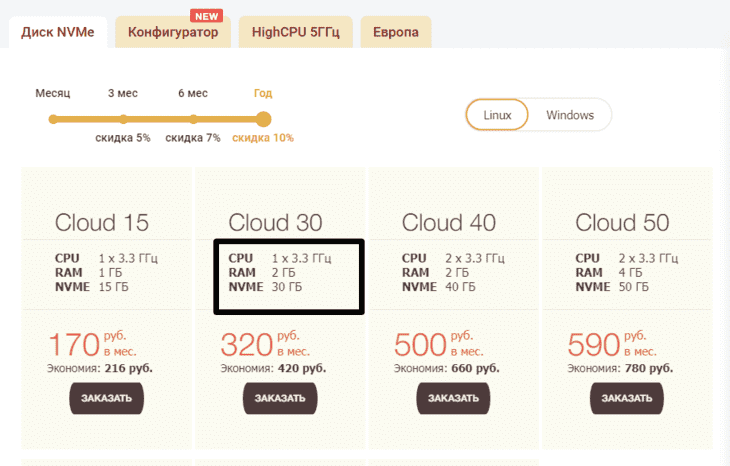Click the Cloud 15 plan title

pyautogui.click(x=102, y=223)
